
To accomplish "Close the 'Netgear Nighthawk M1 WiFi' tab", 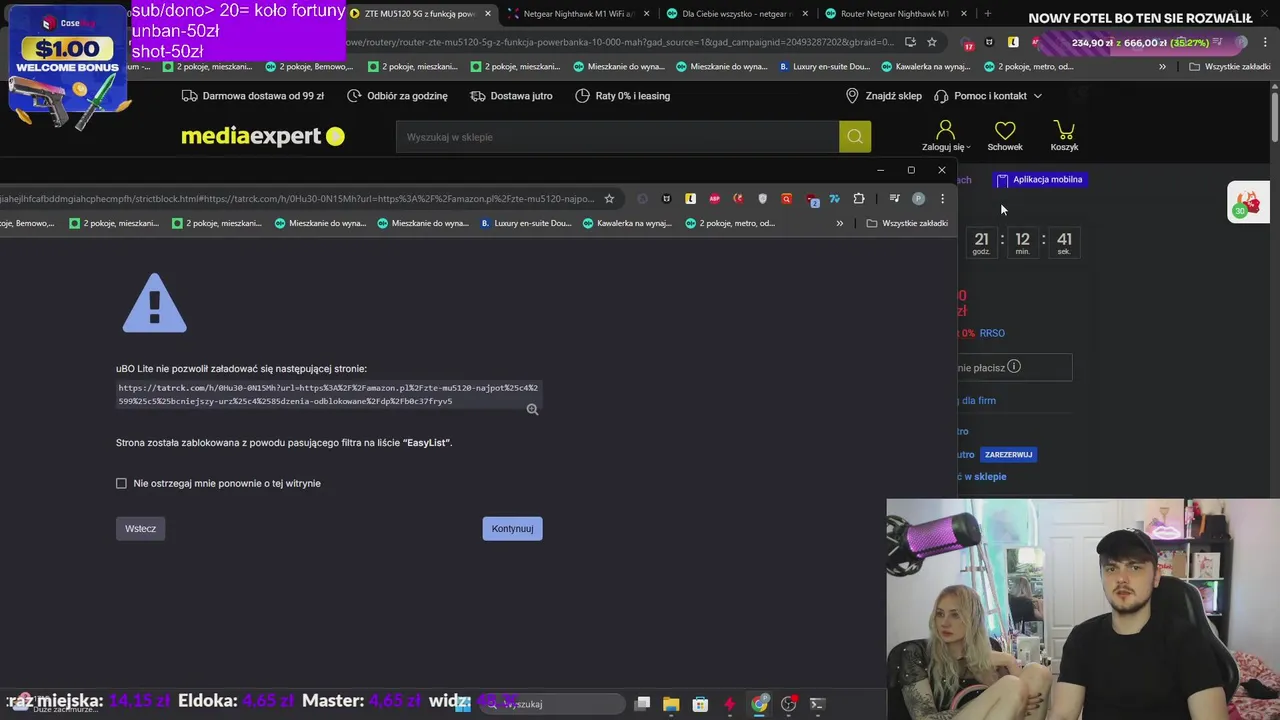I will click(646, 14).
